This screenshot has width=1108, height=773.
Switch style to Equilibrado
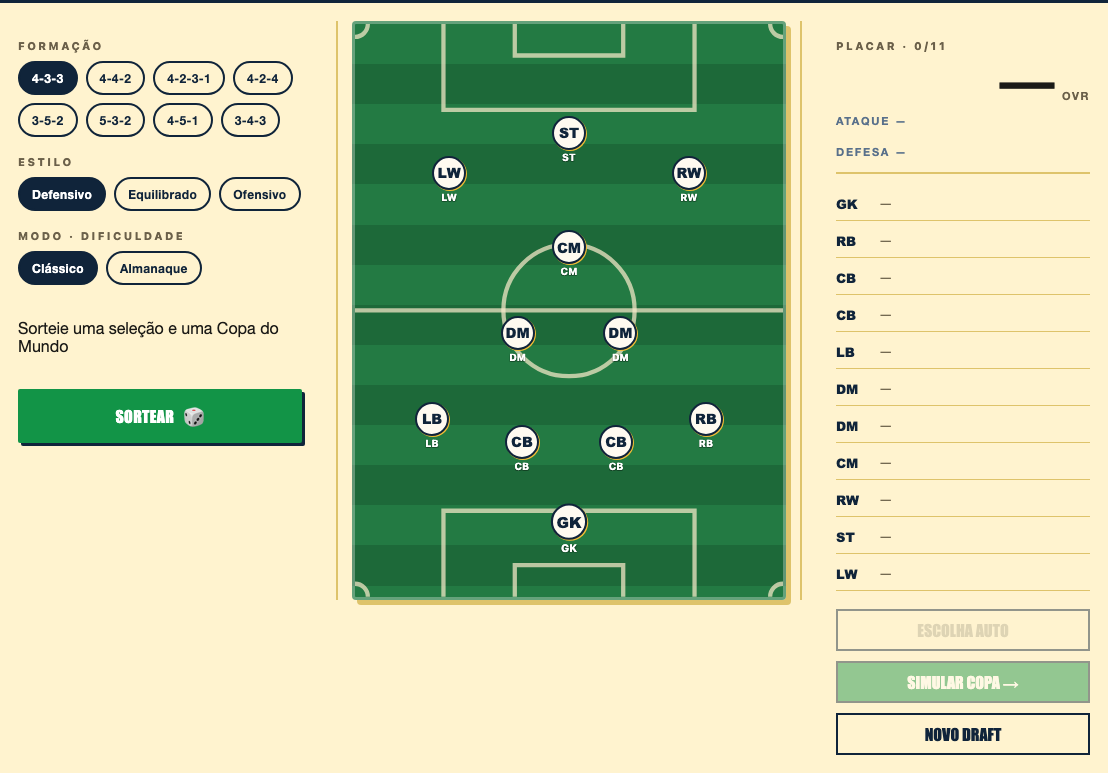163,194
